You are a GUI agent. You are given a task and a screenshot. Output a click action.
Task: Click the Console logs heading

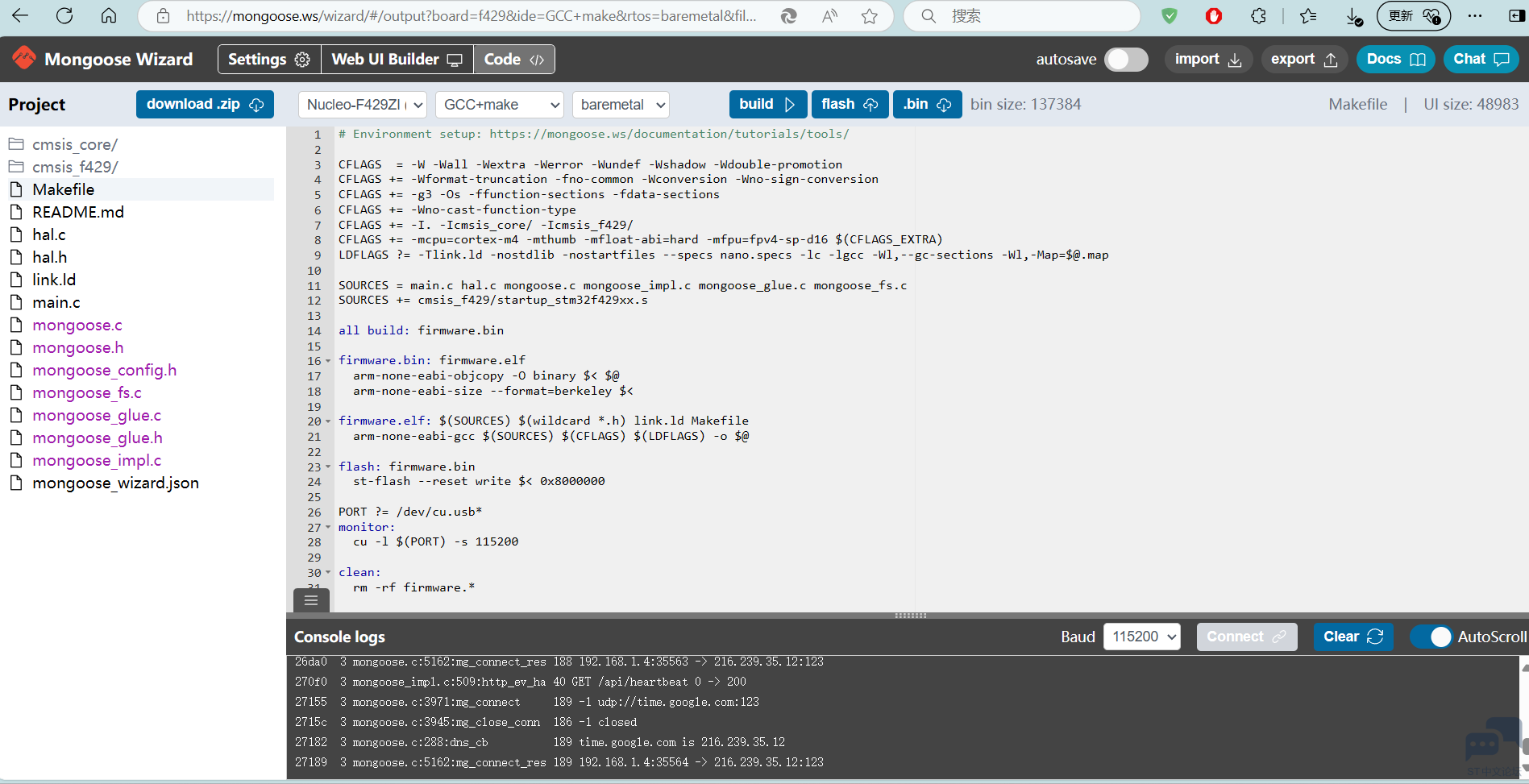(339, 637)
